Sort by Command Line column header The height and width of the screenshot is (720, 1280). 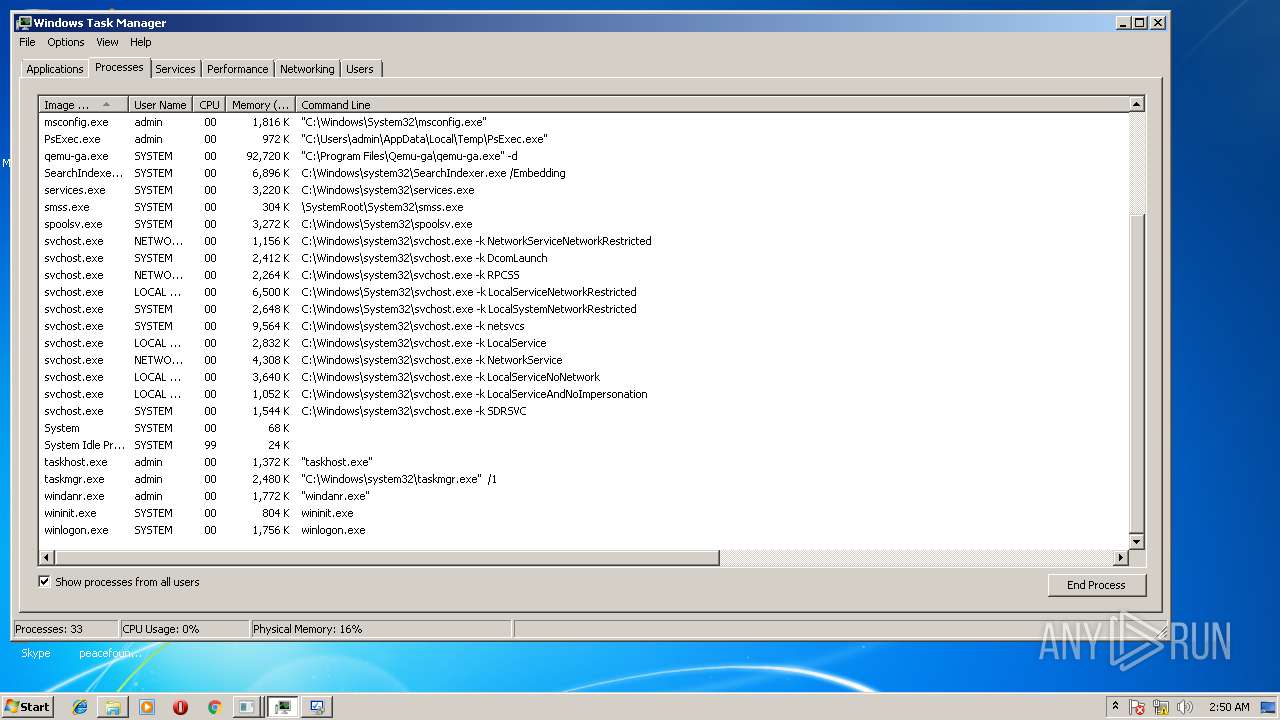pyautogui.click(x=711, y=104)
